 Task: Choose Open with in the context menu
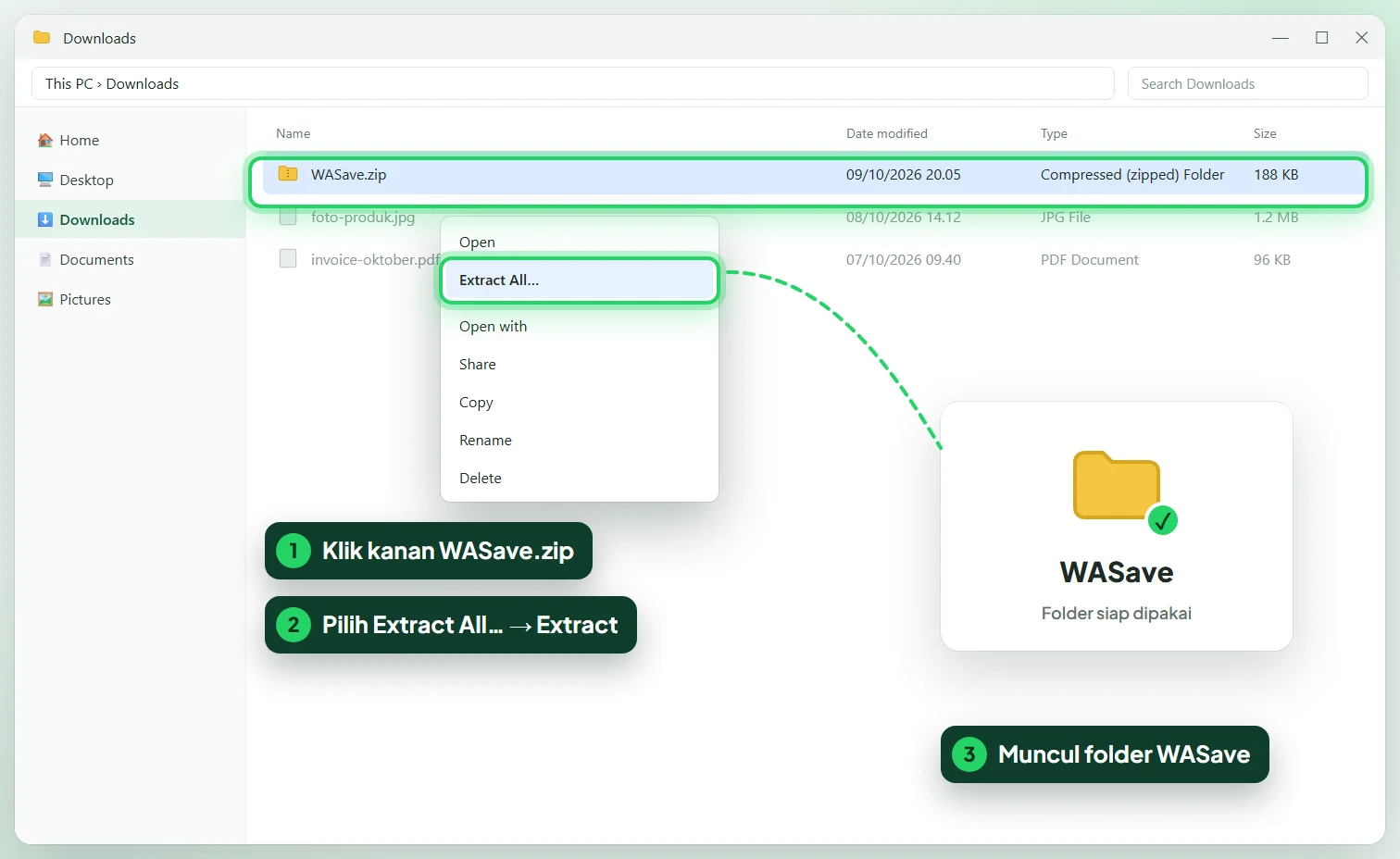[580, 326]
